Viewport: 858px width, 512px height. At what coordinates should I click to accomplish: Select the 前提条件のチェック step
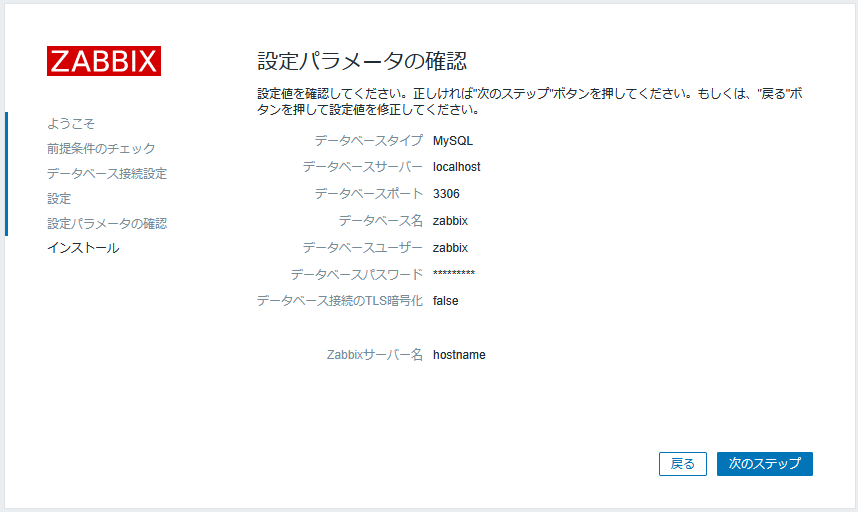coord(101,148)
